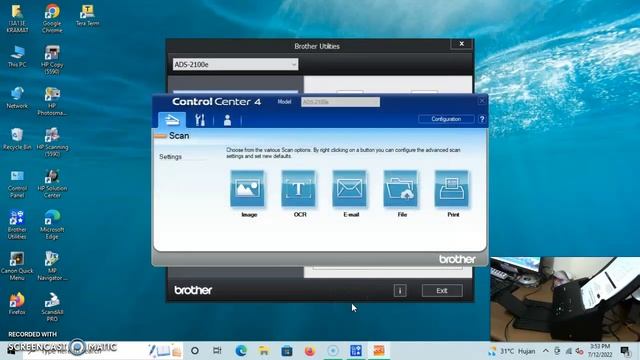
Task: Select HP Photosmart desktop shortcut
Action: [x=52, y=101]
